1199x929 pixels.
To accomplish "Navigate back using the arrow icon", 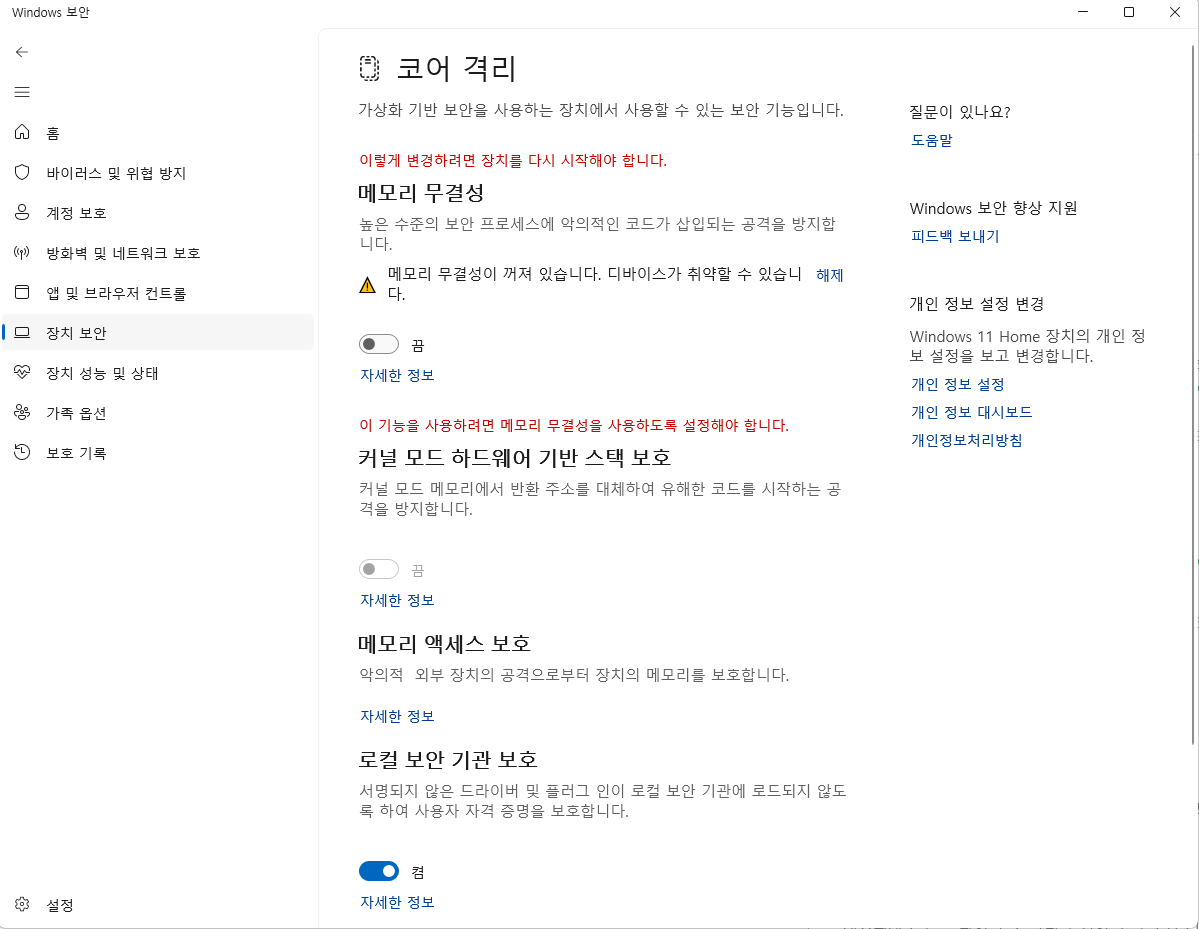I will pyautogui.click(x=22, y=52).
